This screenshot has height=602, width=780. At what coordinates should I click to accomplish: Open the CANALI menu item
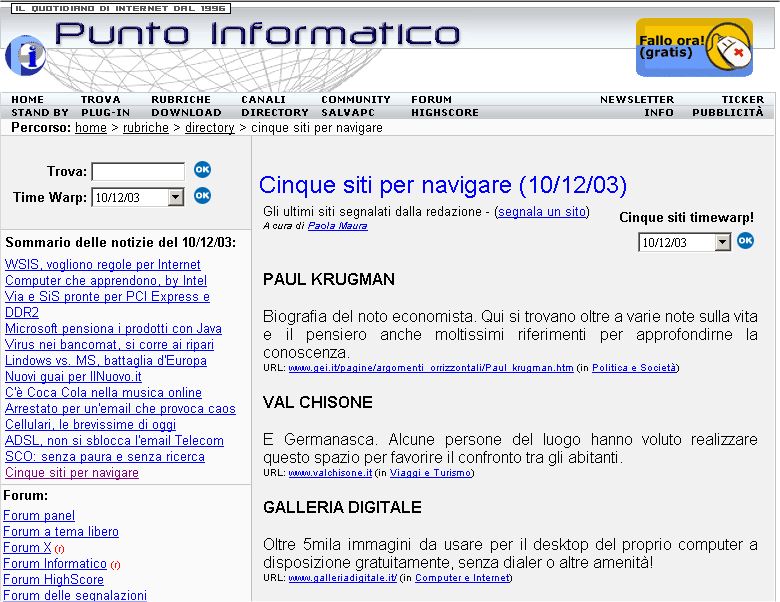tap(264, 100)
